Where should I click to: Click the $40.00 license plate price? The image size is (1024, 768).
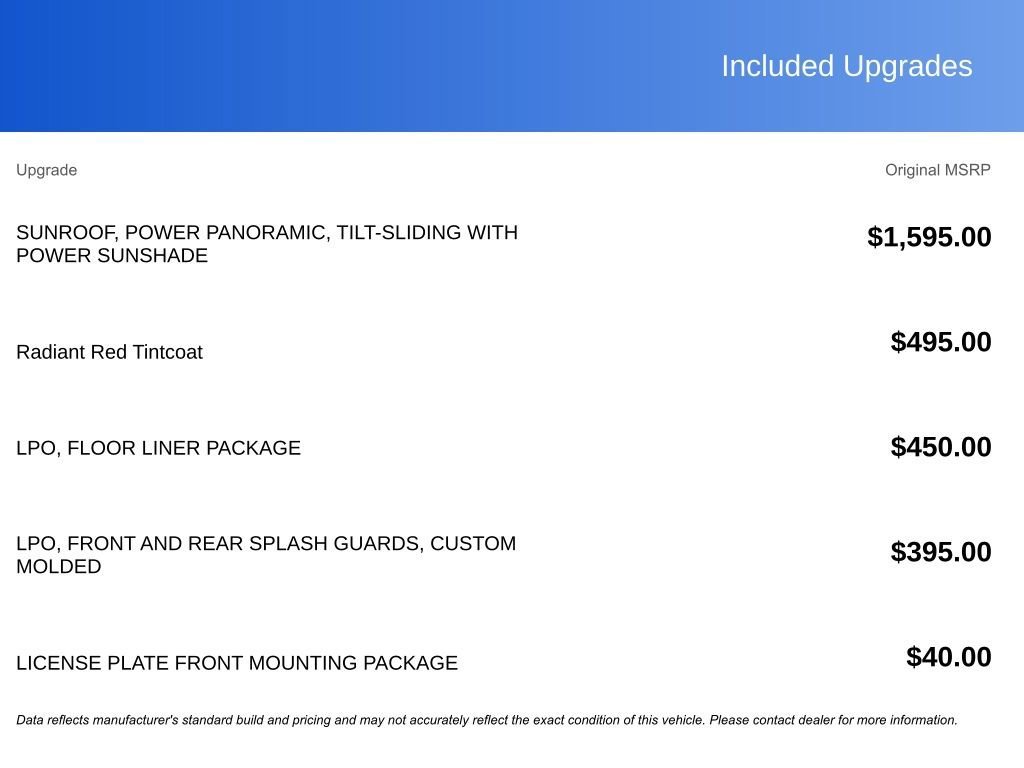(948, 656)
